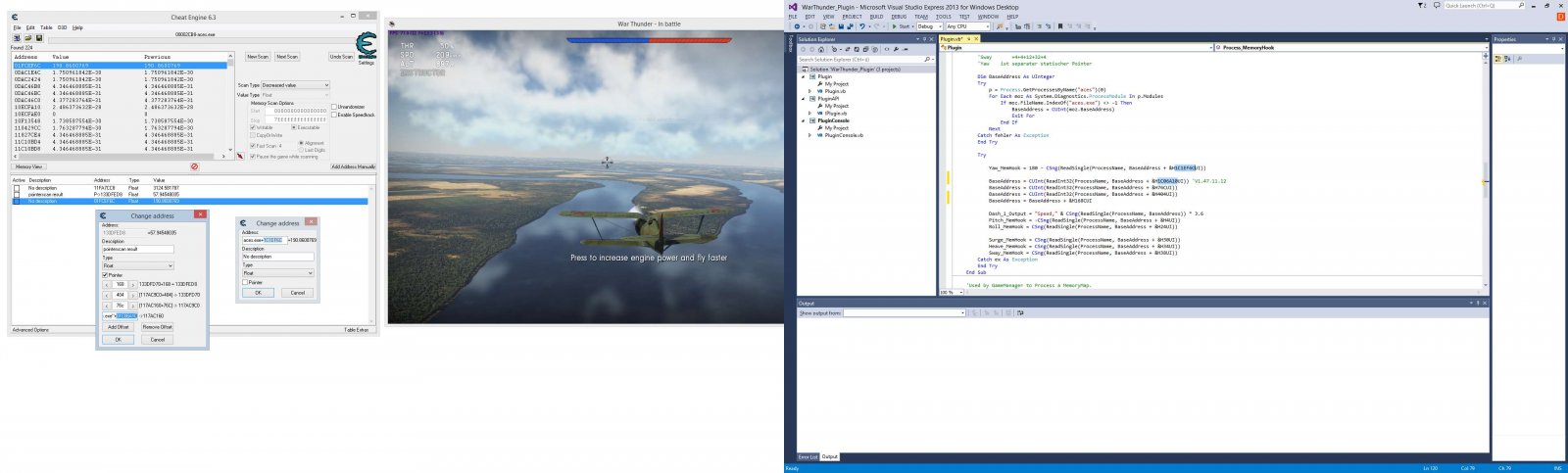Screen dimensions: 1568x473
Task: Click Remove Offset button in Change address dialog
Action: [x=158, y=327]
